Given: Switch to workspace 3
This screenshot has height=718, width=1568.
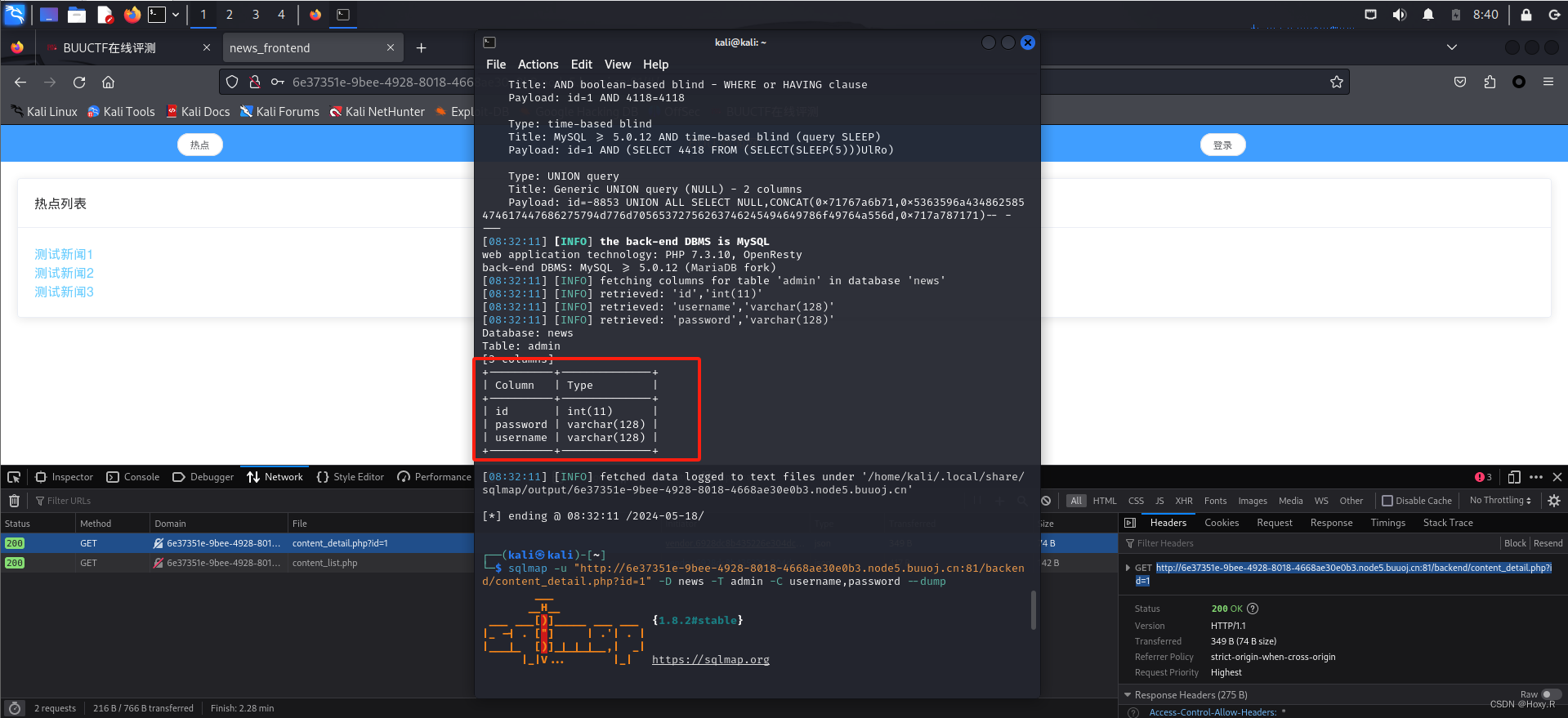Looking at the screenshot, I should (x=256, y=15).
